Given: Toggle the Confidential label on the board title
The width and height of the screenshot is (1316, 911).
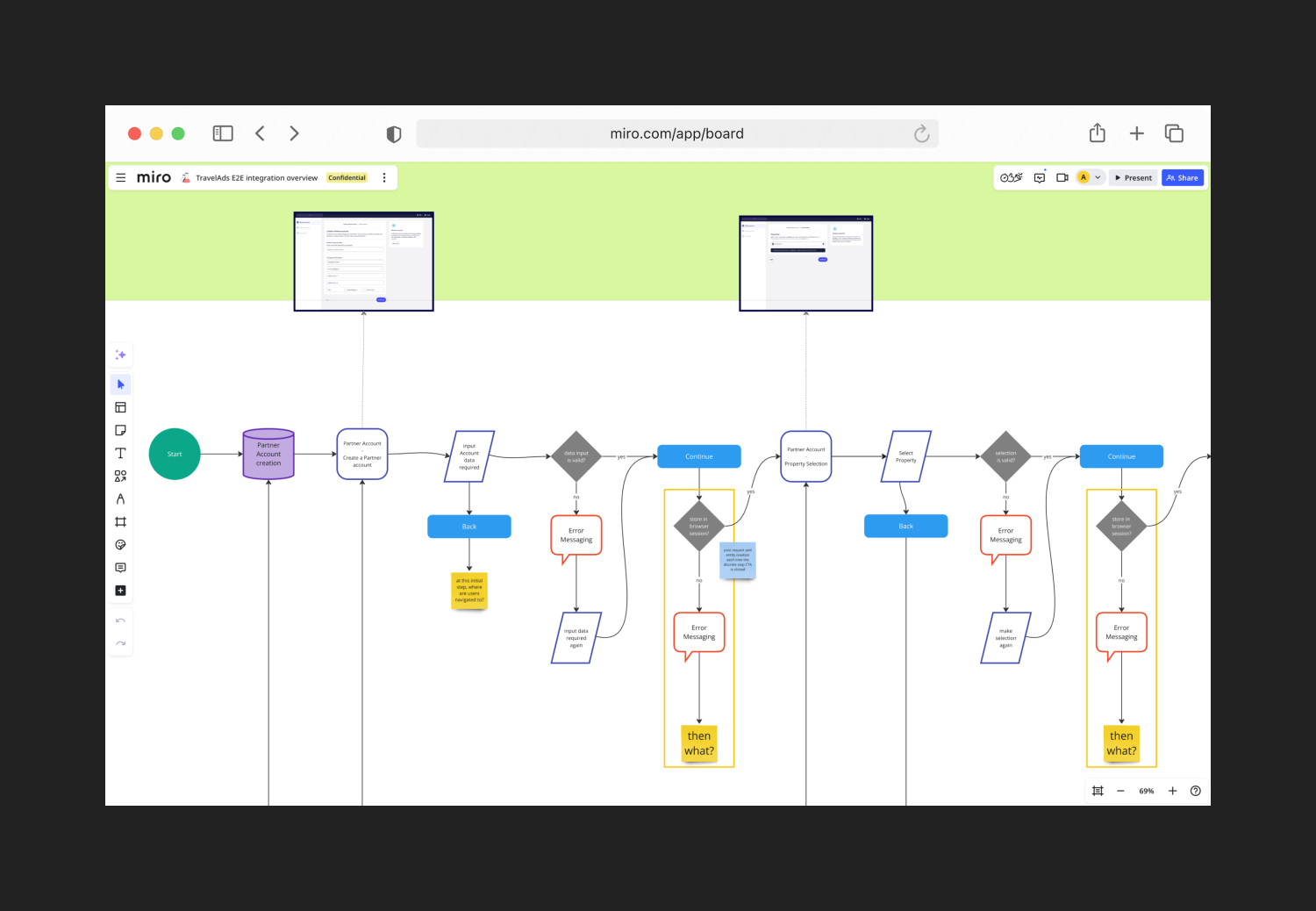Looking at the screenshot, I should 347,177.
